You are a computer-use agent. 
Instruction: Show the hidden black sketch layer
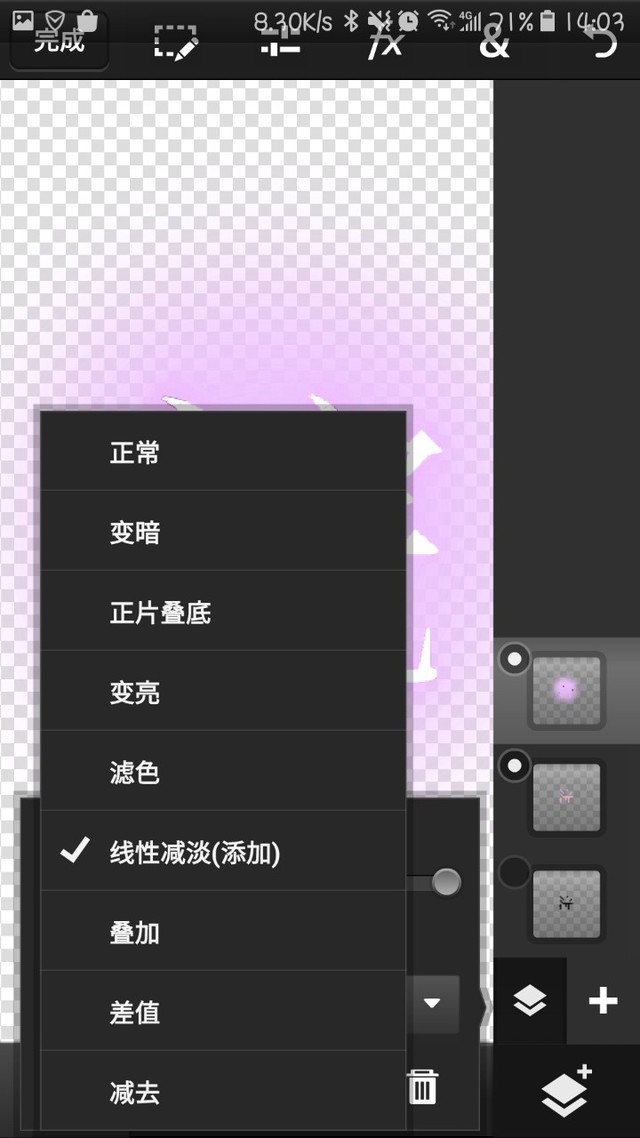pos(514,872)
